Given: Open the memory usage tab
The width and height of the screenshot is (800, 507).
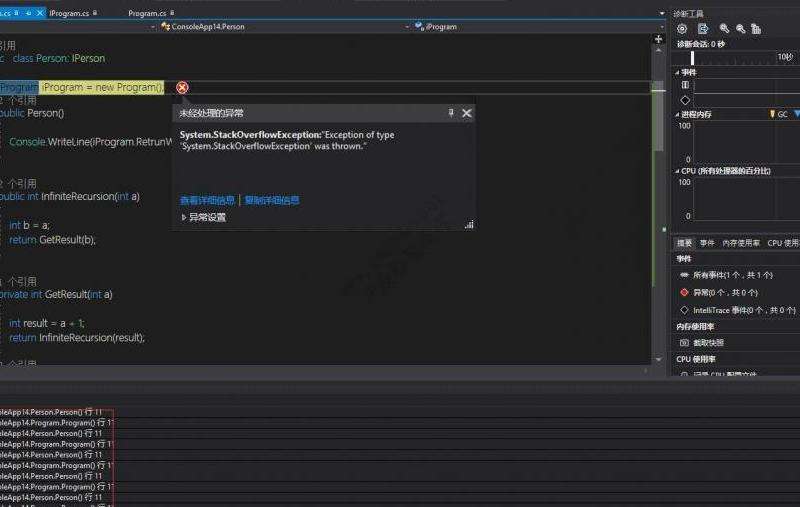Looking at the screenshot, I should tap(741, 243).
